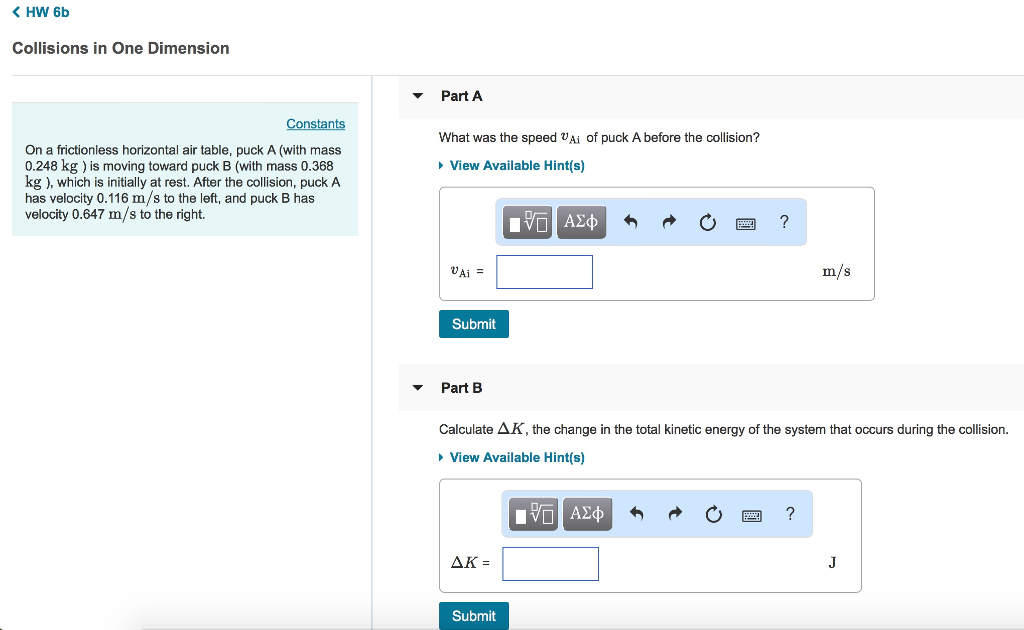This screenshot has width=1024, height=630.
Task: Open the keyboard icon in Part B toolbar
Action: [751, 514]
